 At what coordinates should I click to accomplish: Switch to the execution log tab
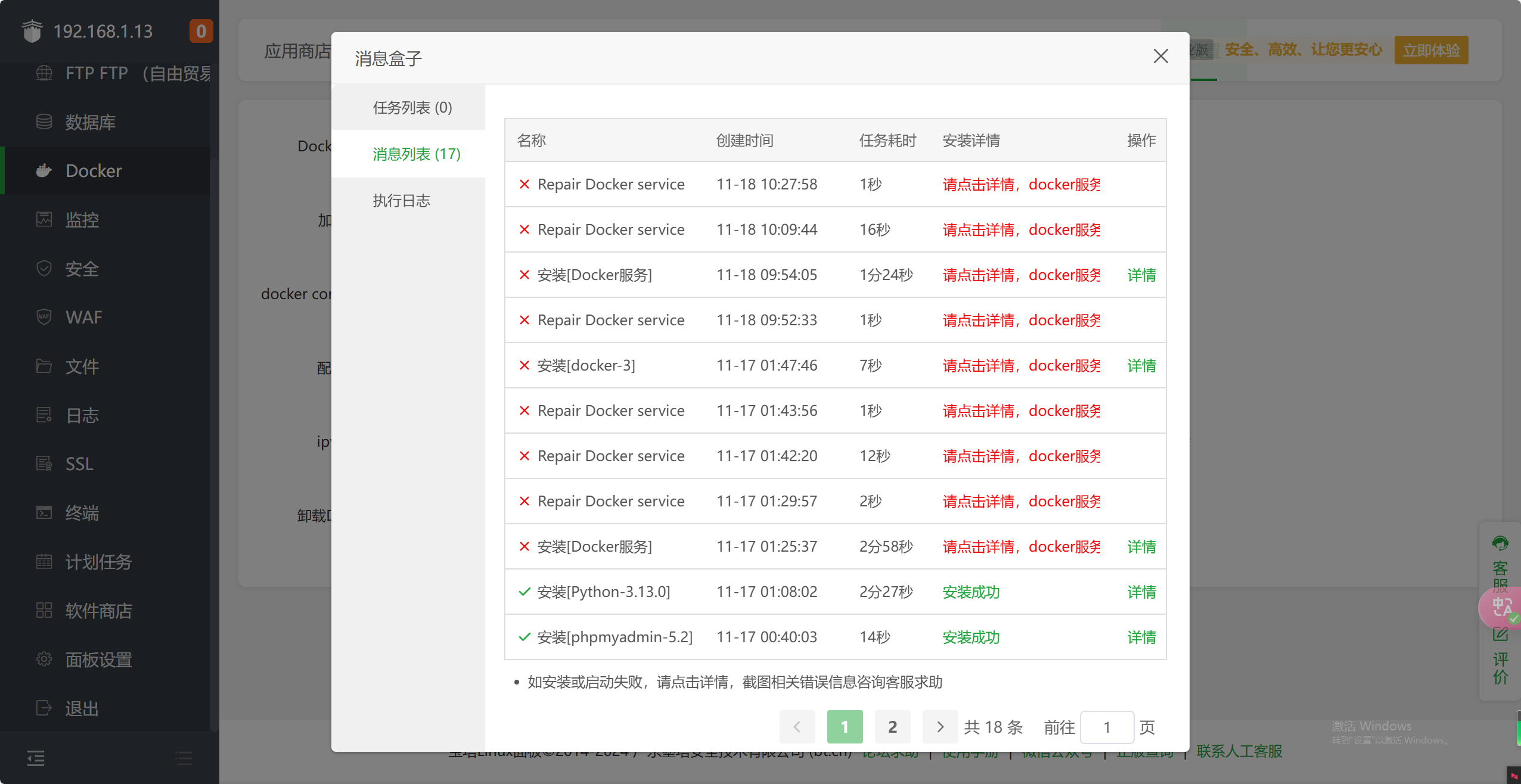(x=401, y=201)
